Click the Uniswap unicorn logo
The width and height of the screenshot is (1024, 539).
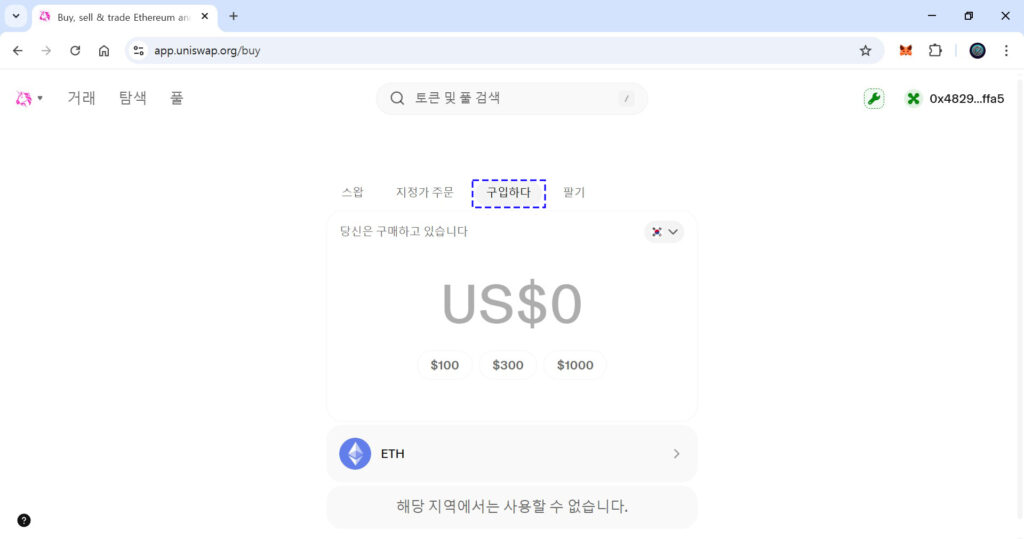point(24,98)
